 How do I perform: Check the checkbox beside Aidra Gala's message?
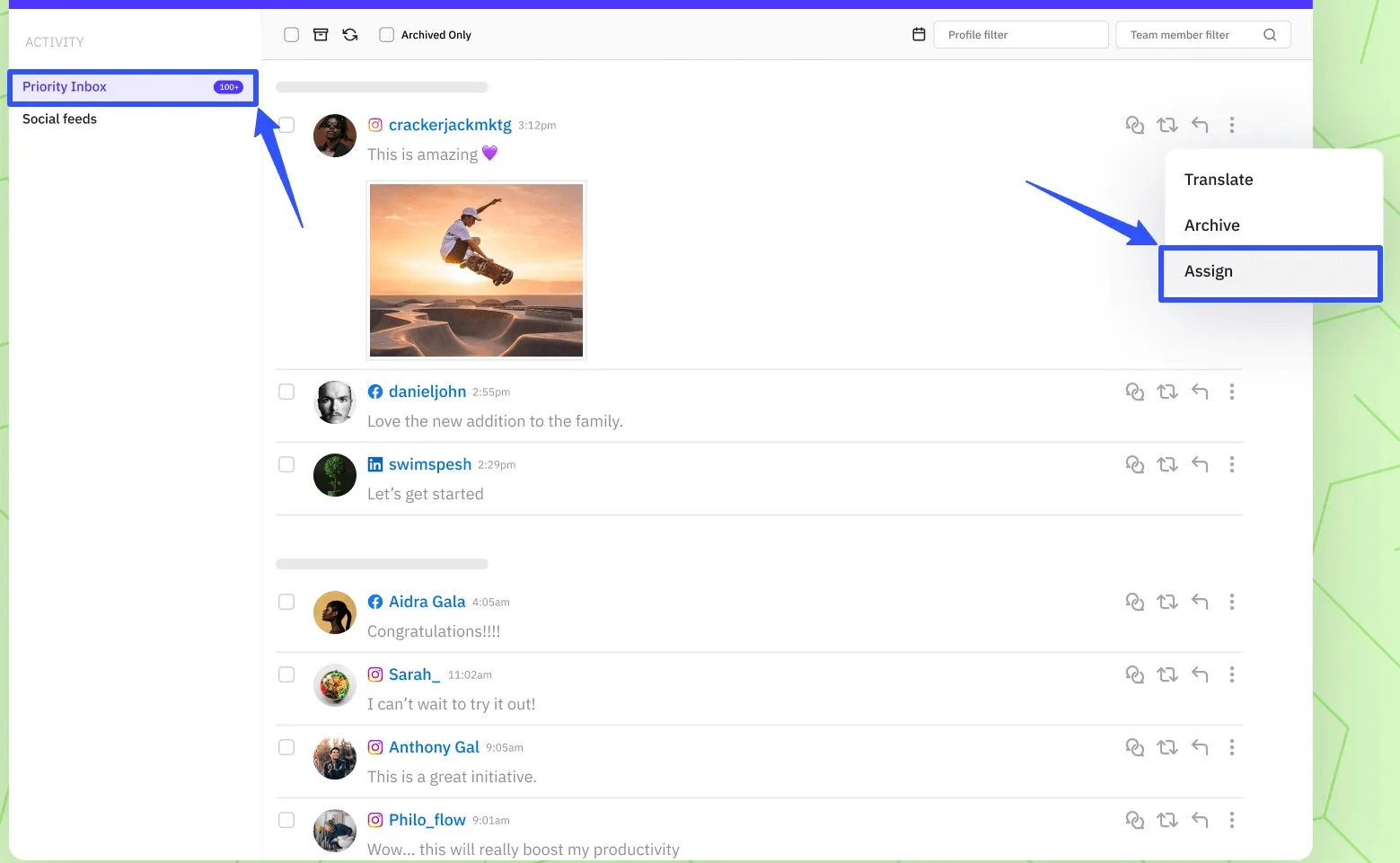coord(286,602)
